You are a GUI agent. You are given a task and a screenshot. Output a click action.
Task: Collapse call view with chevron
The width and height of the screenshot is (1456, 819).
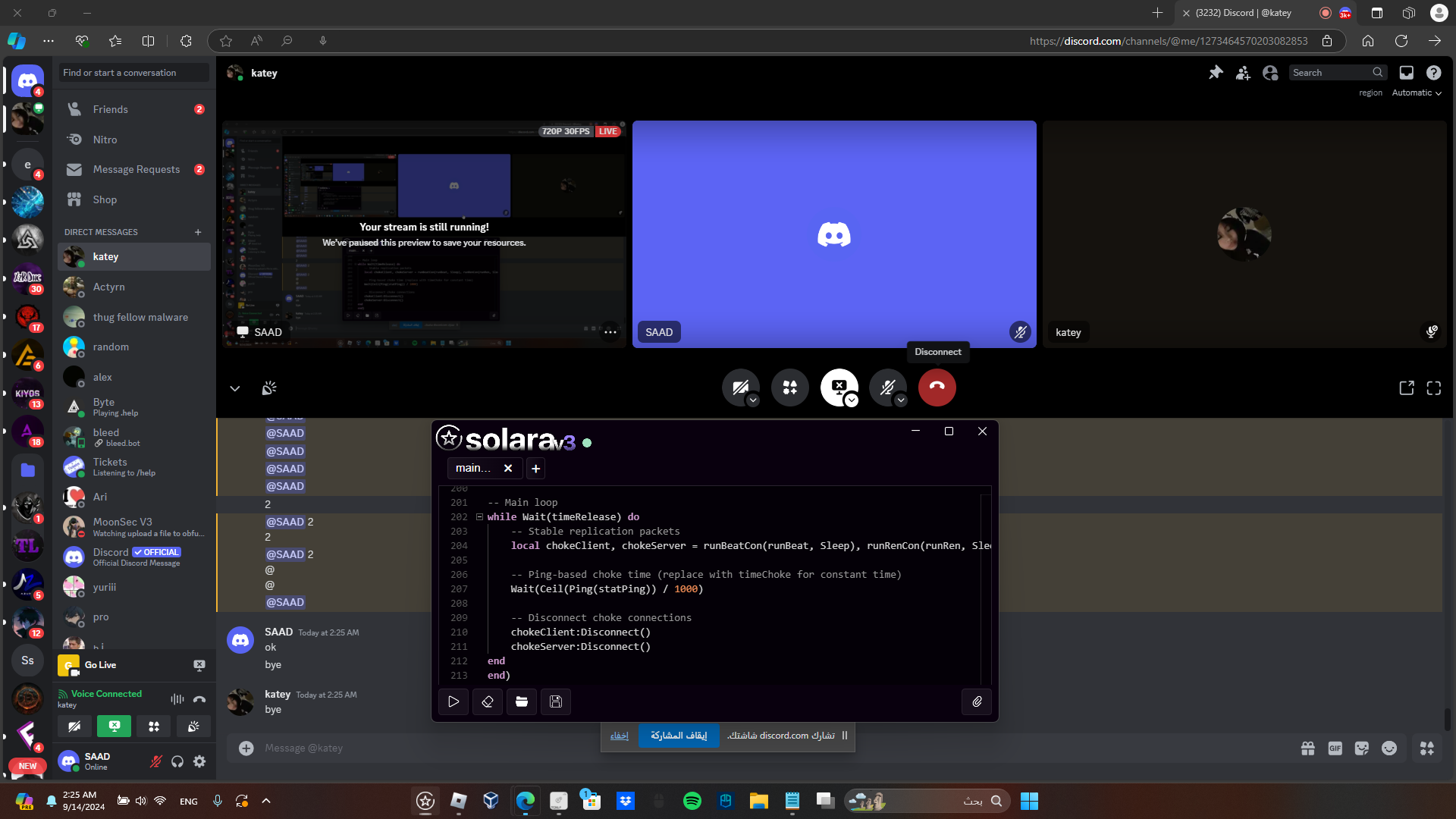235,388
